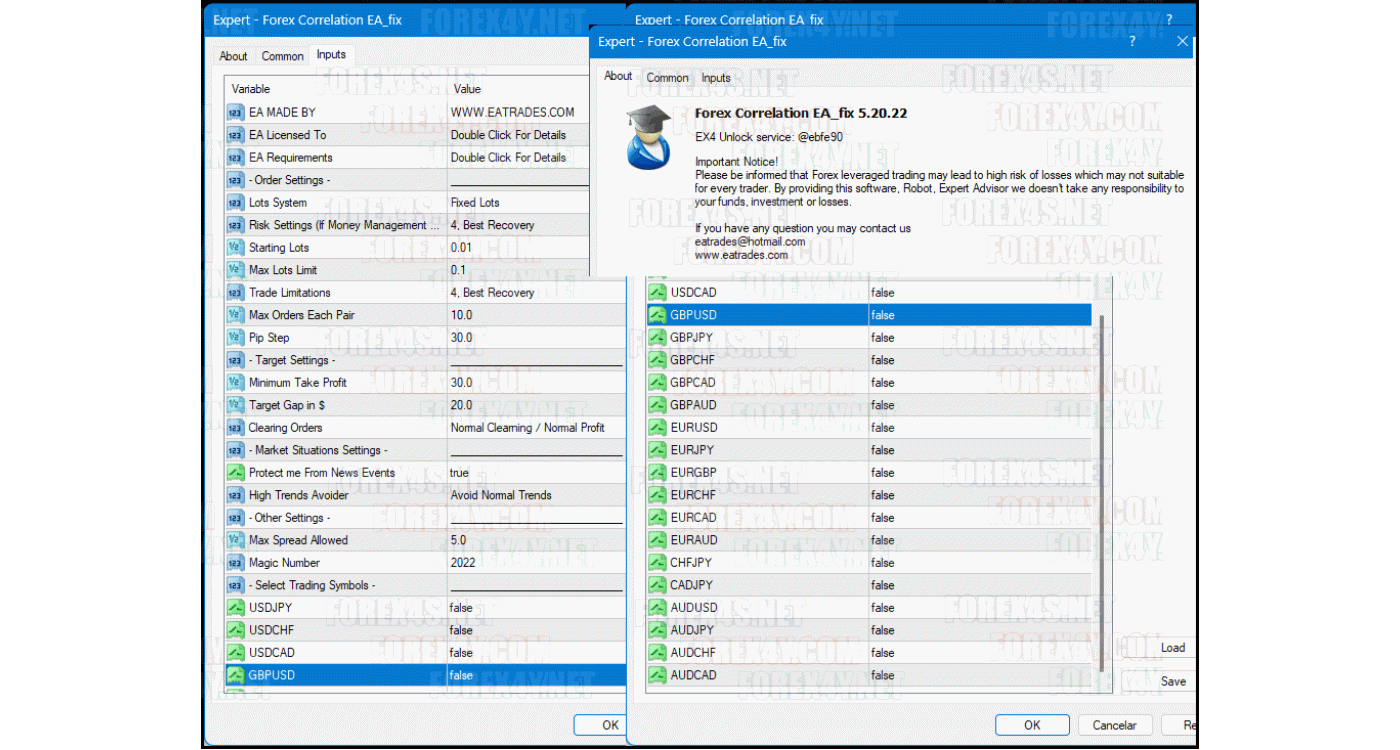Screen dimensions: 1400x750
Task: Click the AUDCAD symbol chart icon
Action: point(657,675)
